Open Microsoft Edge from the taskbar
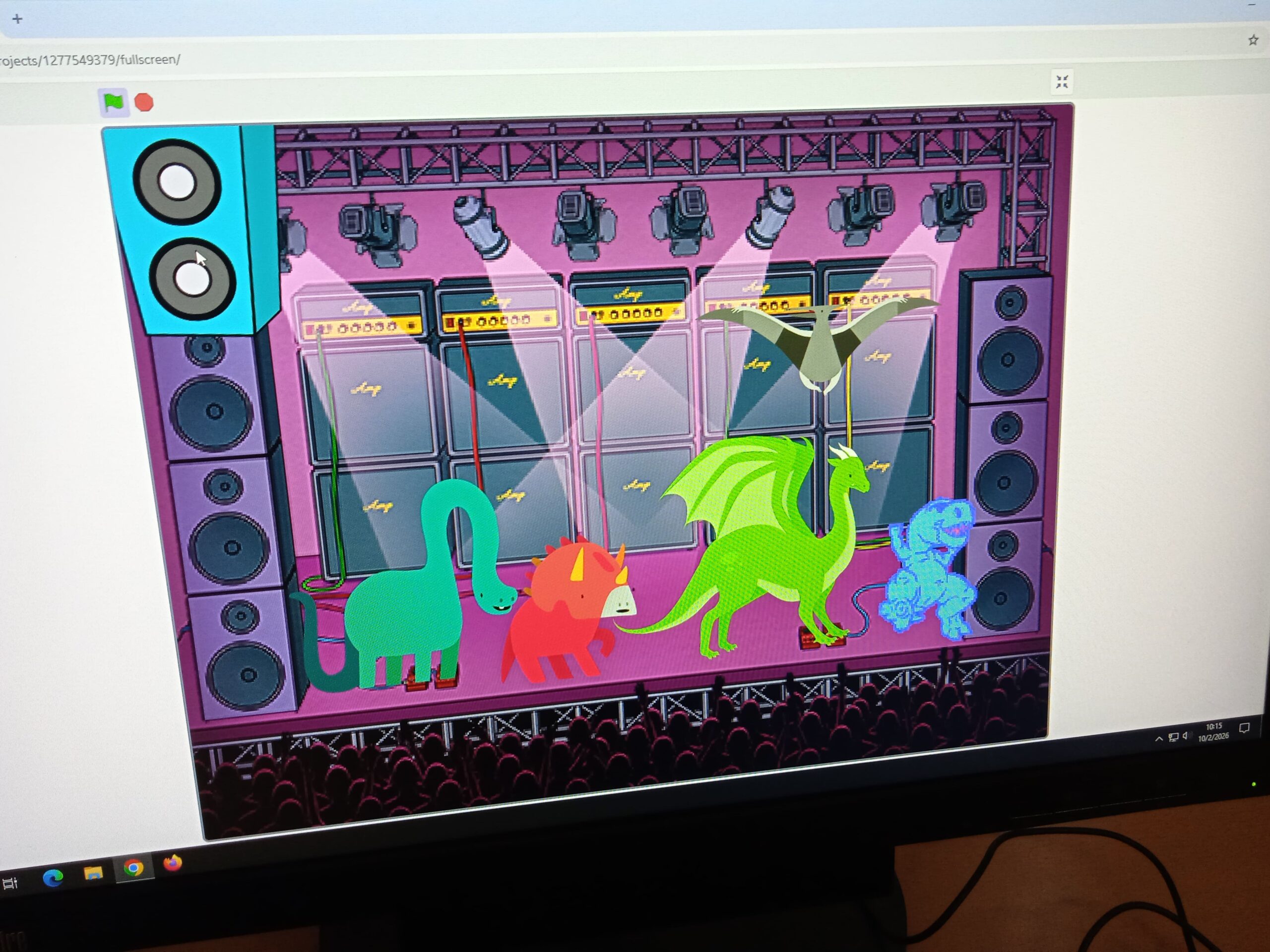Screen dimensions: 1270x952 [53, 878]
